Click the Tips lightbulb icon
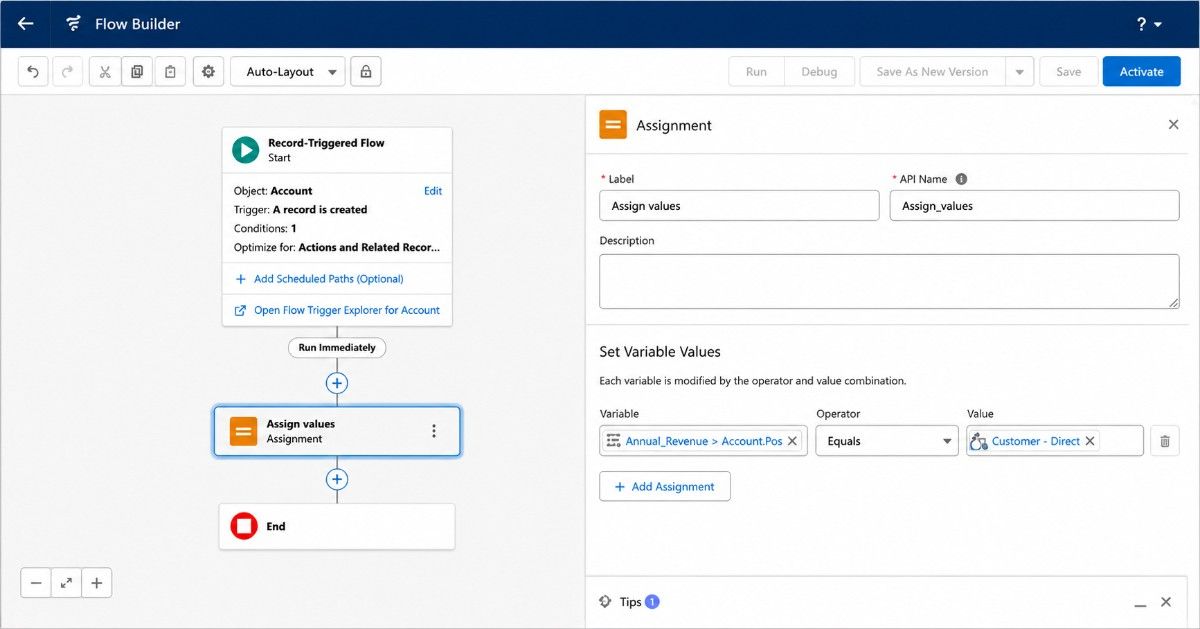 point(605,602)
